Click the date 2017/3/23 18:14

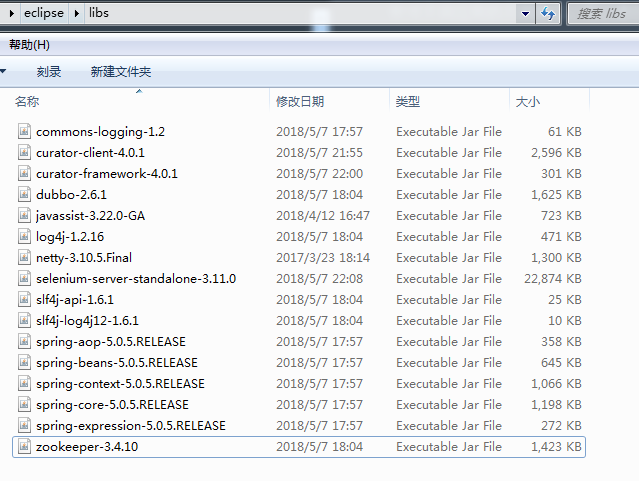[323, 258]
